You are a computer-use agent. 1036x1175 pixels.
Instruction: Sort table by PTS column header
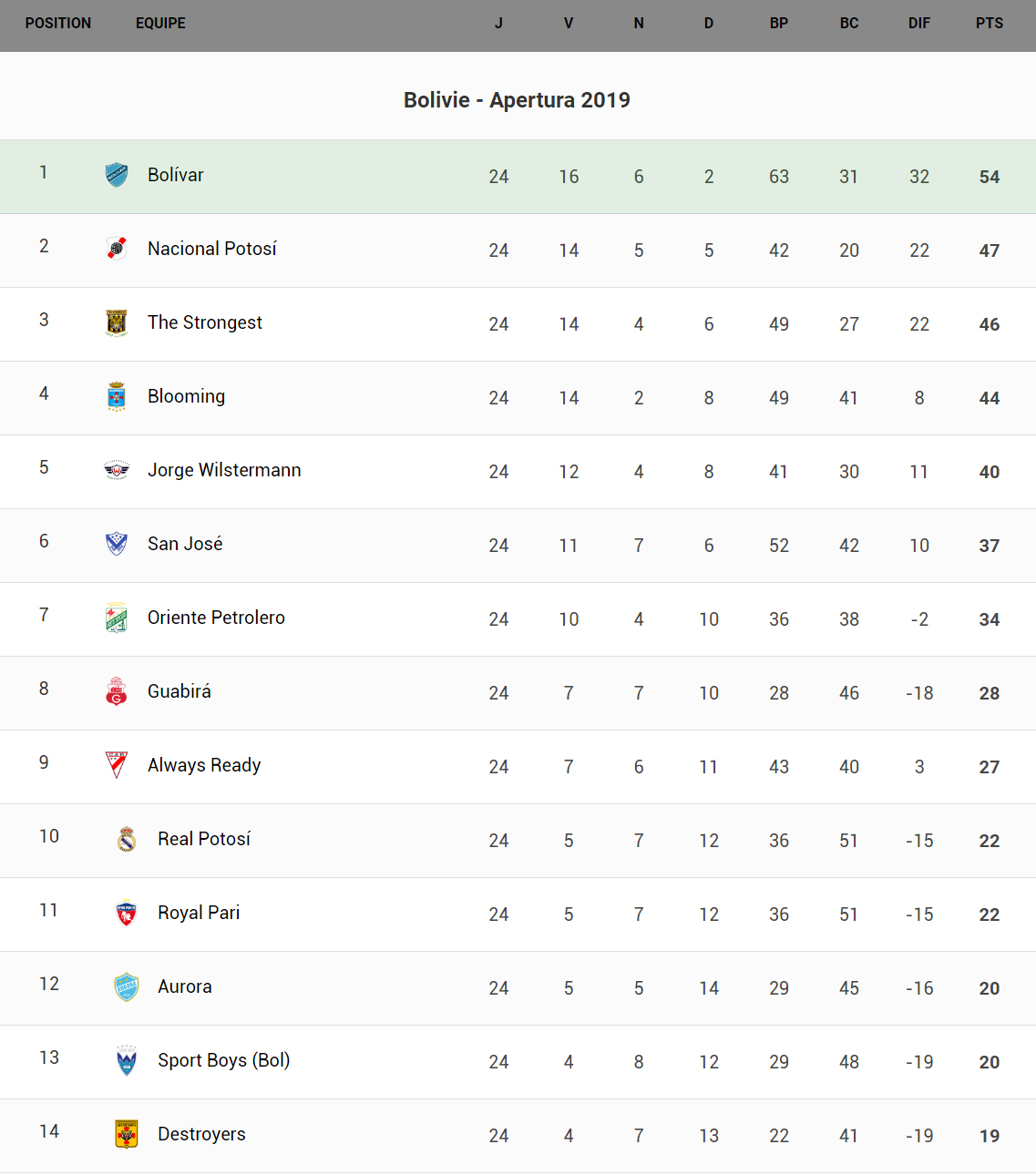(x=990, y=24)
